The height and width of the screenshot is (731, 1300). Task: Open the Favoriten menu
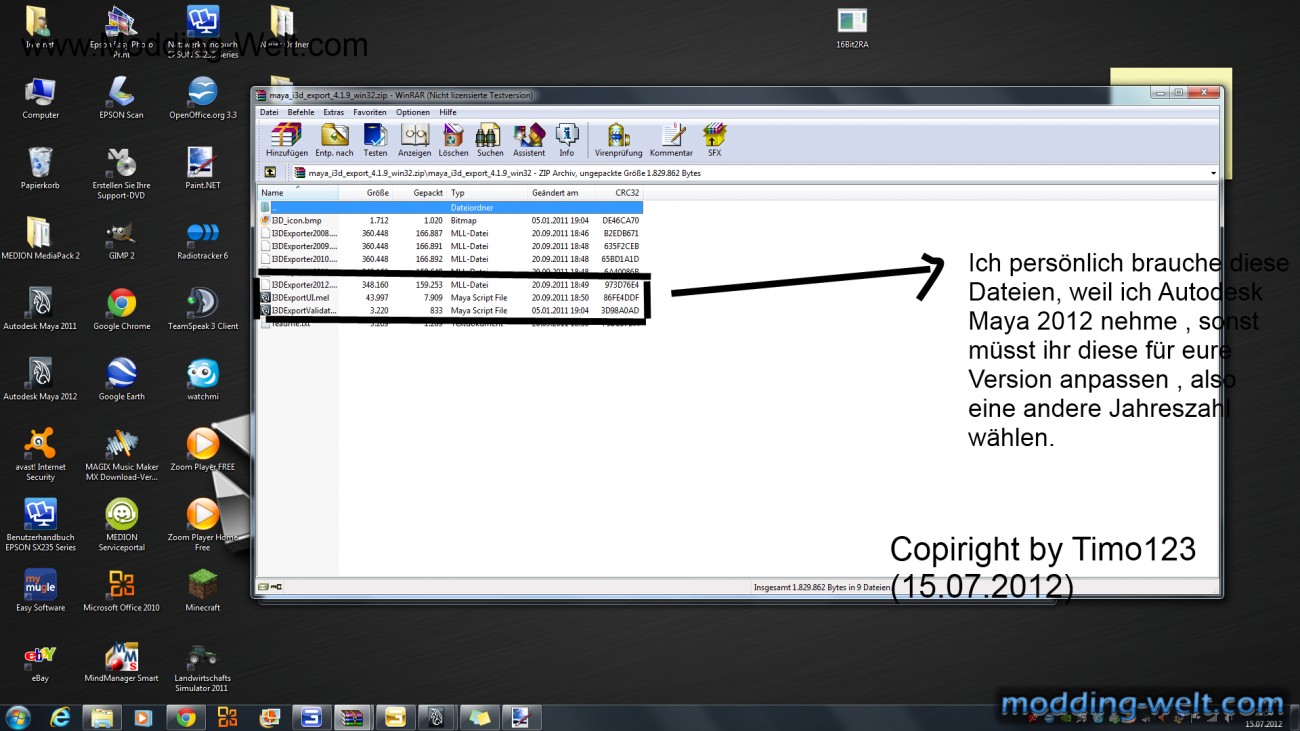(370, 112)
